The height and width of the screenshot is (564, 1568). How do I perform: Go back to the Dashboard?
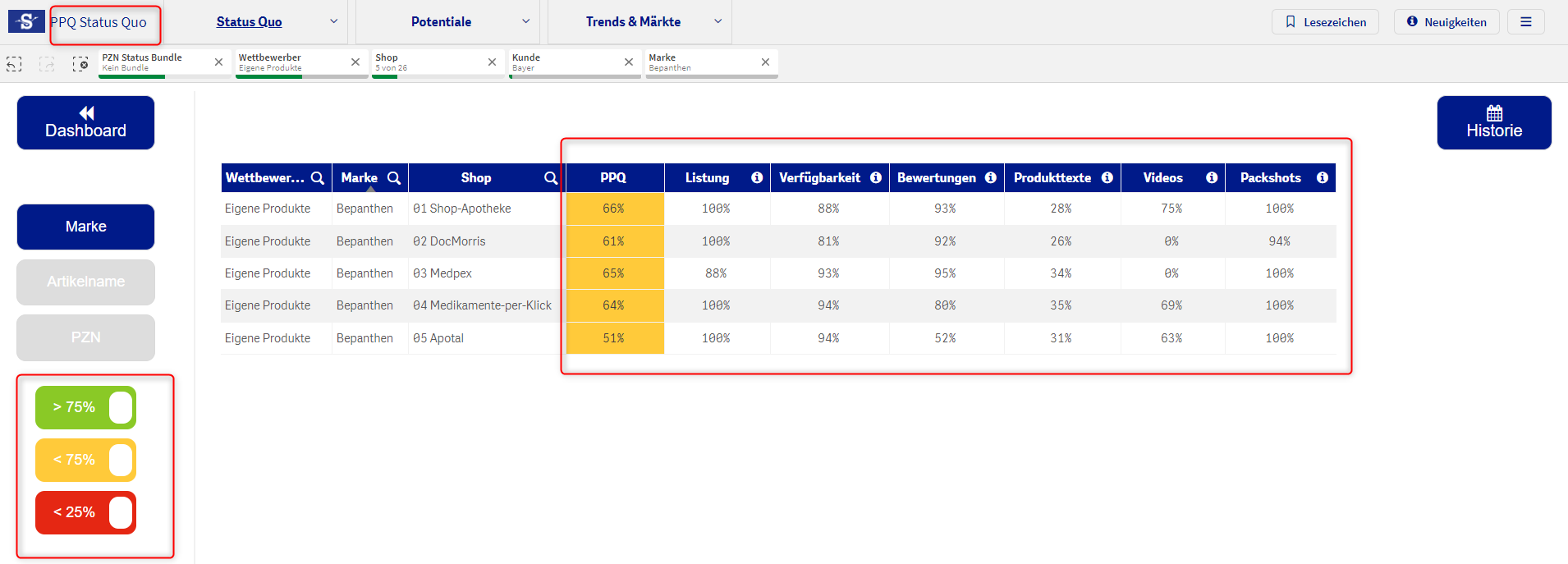[x=85, y=123]
